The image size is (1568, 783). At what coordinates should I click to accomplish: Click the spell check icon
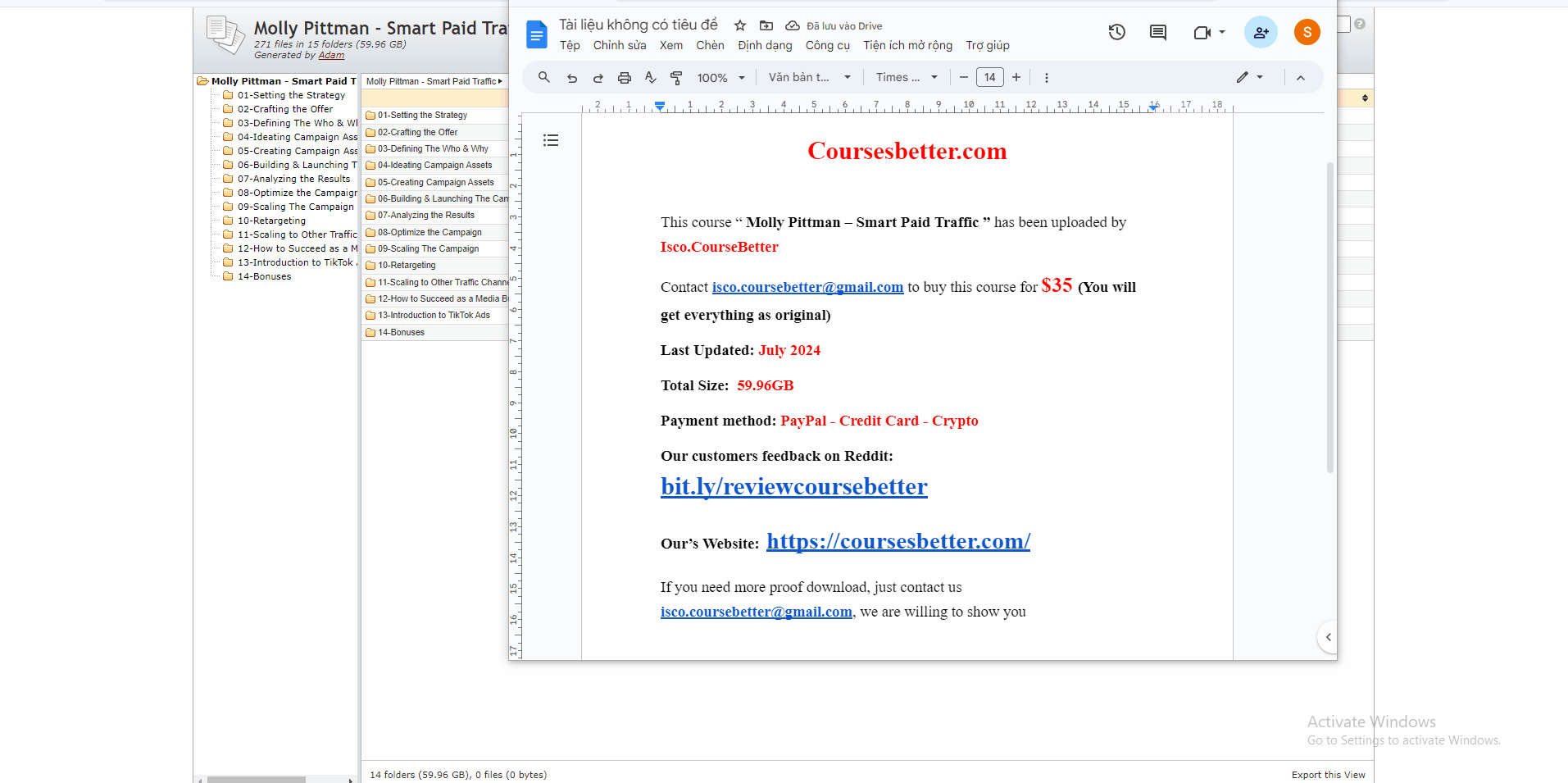tap(651, 78)
